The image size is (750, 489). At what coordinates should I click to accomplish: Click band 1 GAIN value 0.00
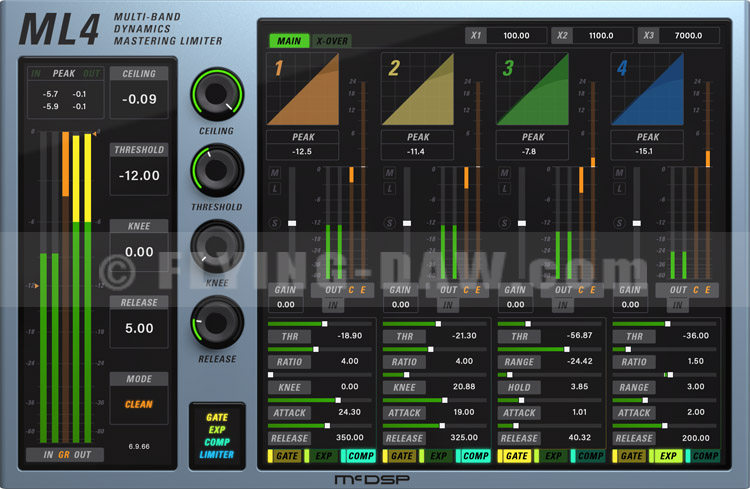(286, 304)
